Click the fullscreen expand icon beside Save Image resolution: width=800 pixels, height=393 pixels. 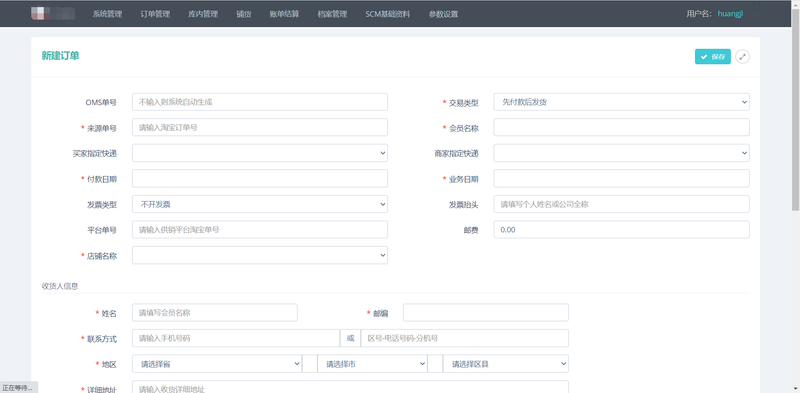[x=742, y=57]
